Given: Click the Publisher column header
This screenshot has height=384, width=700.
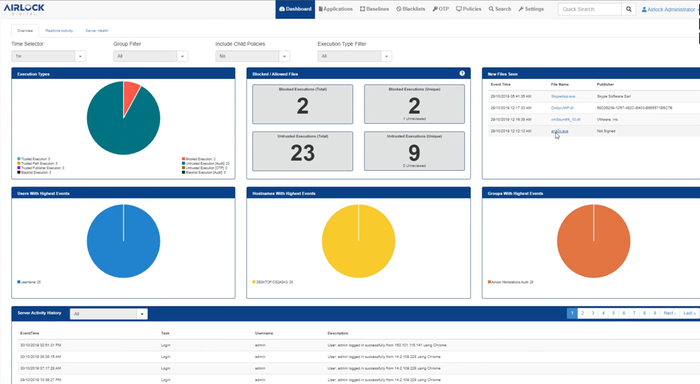Looking at the screenshot, I should click(x=605, y=84).
